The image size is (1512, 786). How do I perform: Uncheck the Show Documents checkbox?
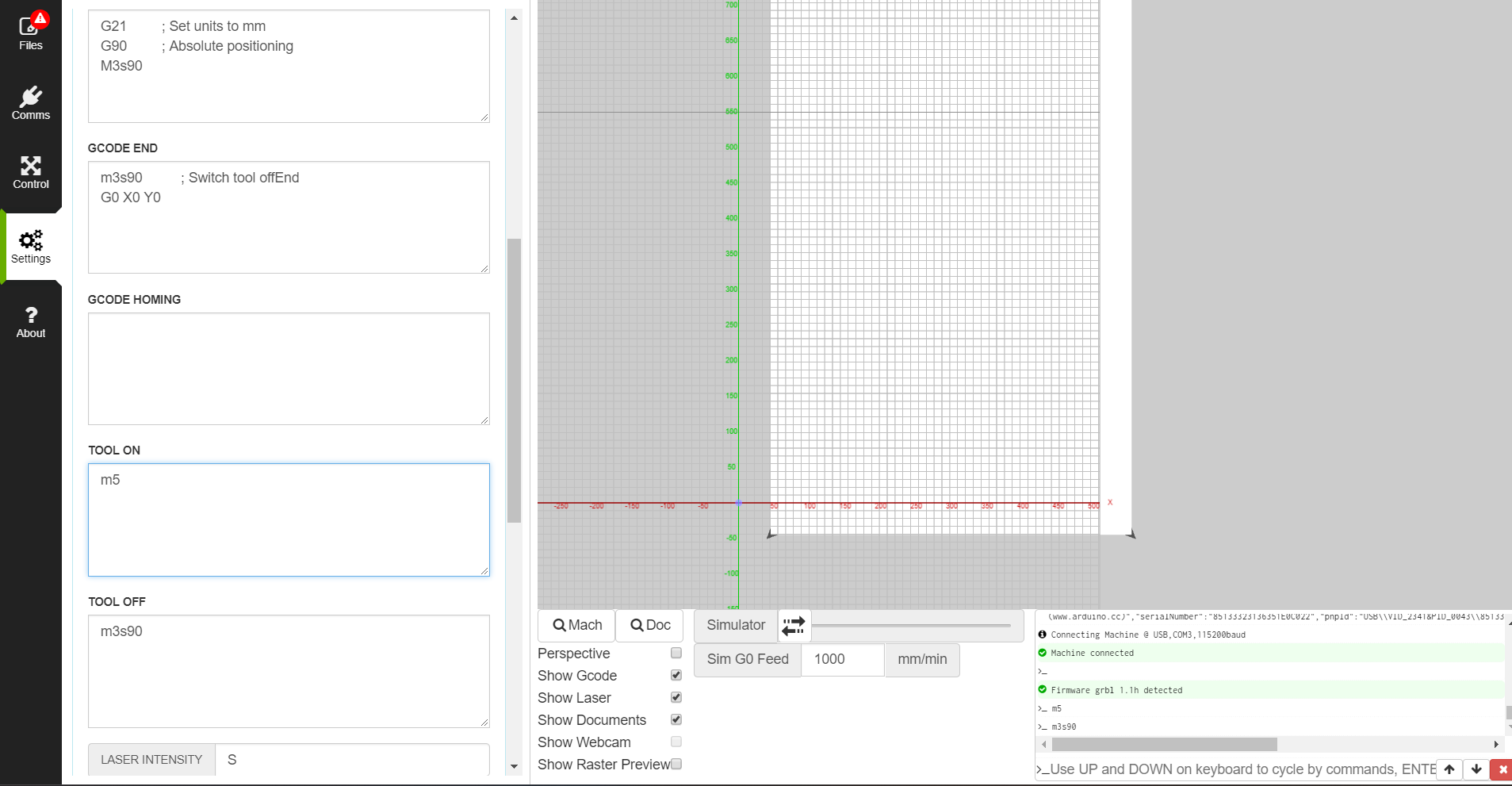click(x=676, y=720)
